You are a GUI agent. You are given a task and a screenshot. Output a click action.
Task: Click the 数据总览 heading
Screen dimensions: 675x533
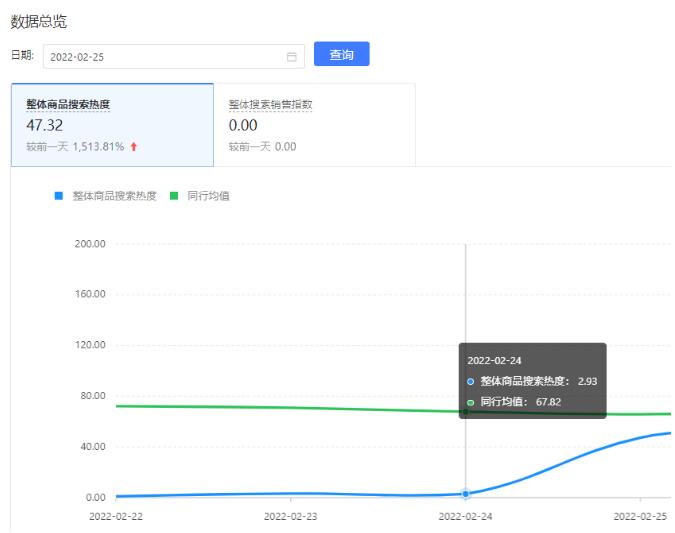click(39, 22)
